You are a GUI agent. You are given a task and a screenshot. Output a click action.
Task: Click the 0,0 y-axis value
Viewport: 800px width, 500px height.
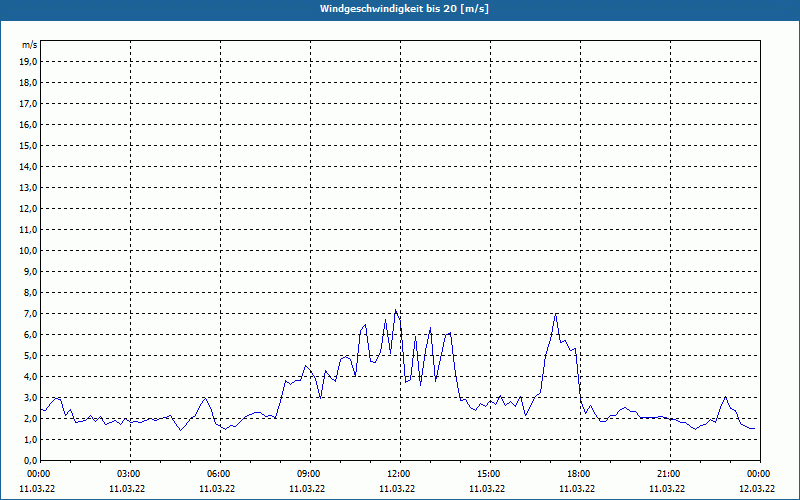click(x=31, y=461)
